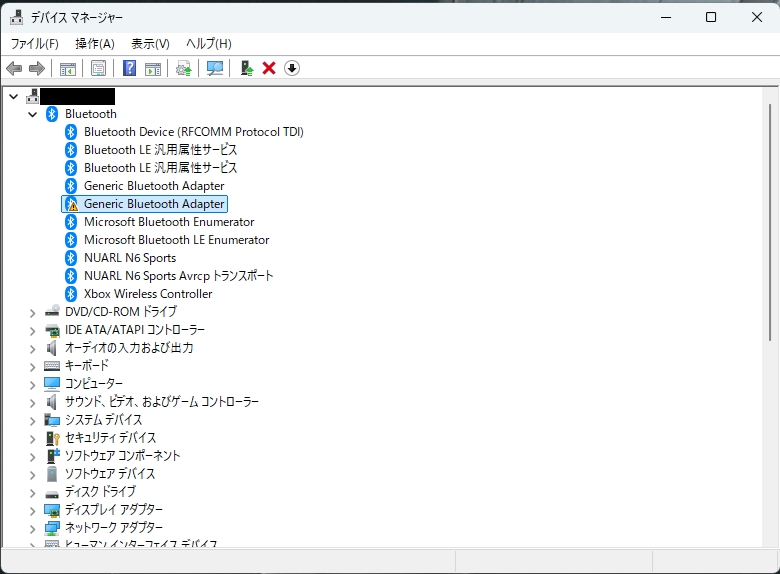This screenshot has height=574, width=780.
Task: Expand the ネットワーク アダプター category
Action: [x=32, y=529]
